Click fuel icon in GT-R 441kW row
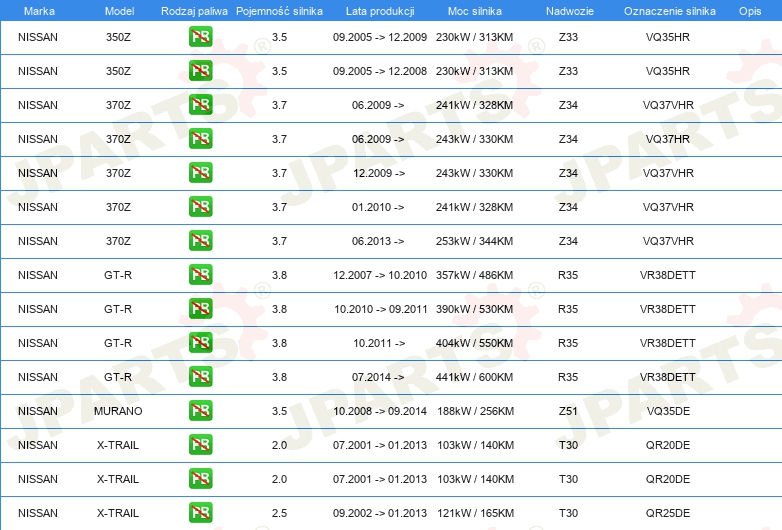The height and width of the screenshot is (530, 782). (200, 376)
